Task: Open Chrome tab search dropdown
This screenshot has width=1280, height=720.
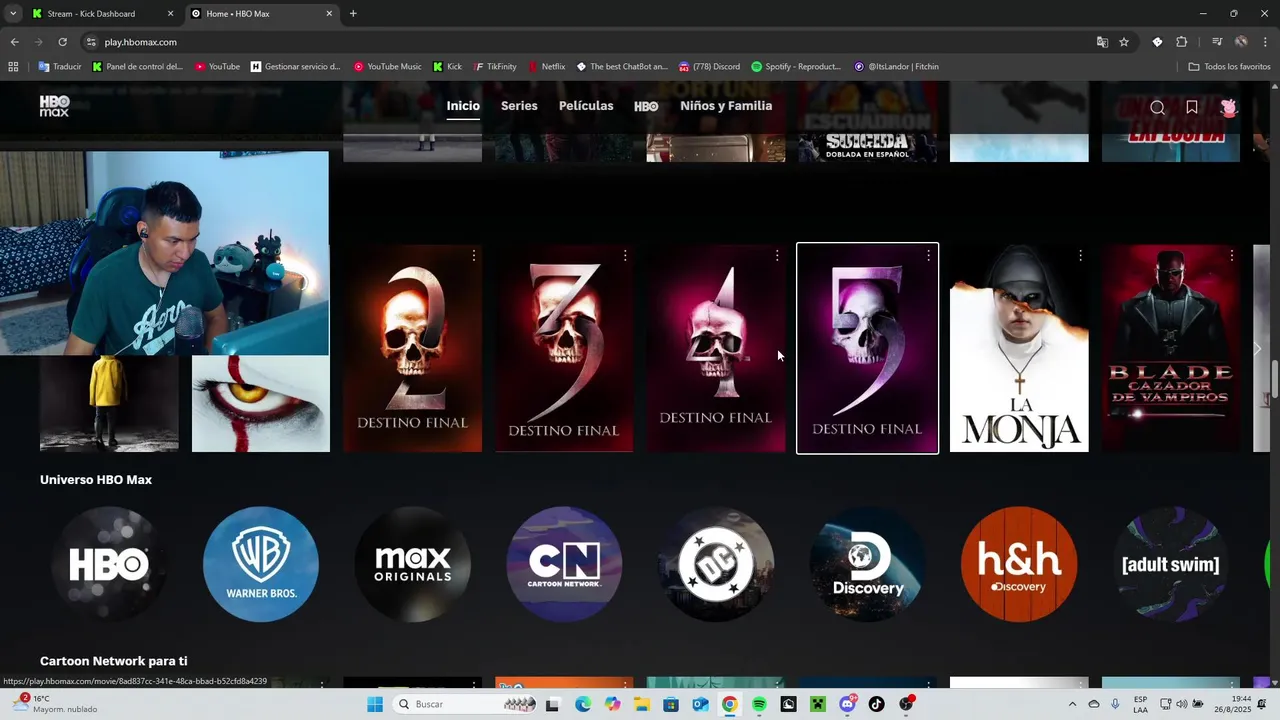Action: coord(13,13)
